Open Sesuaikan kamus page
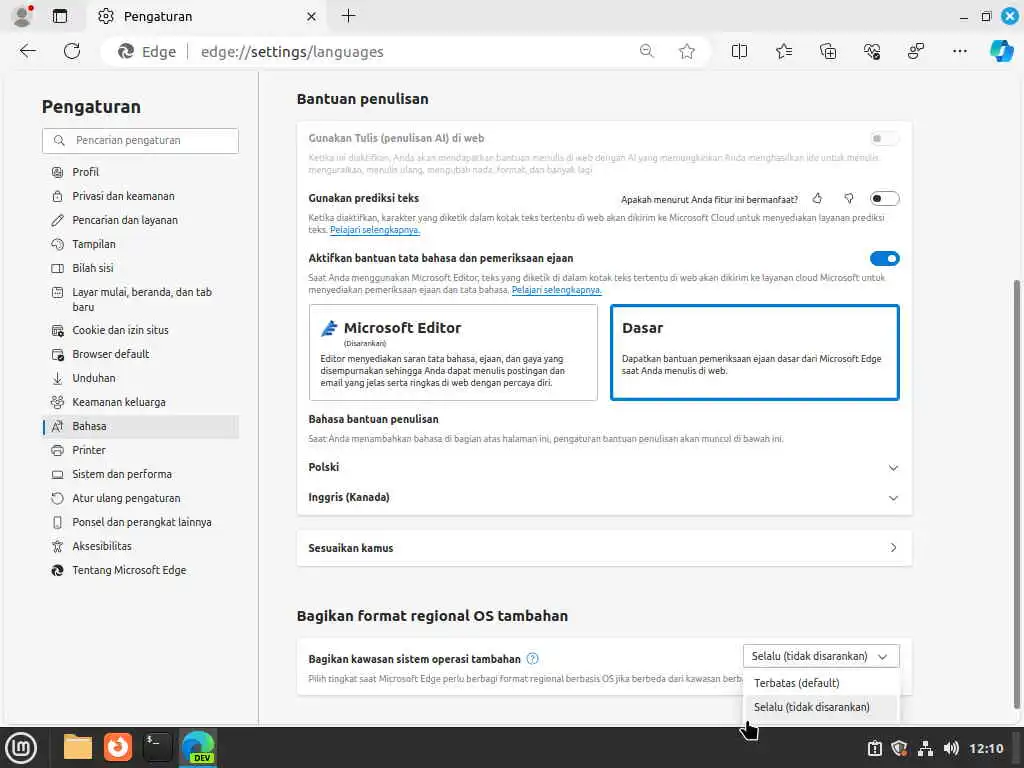The height and width of the screenshot is (768, 1024). pyautogui.click(x=603, y=548)
